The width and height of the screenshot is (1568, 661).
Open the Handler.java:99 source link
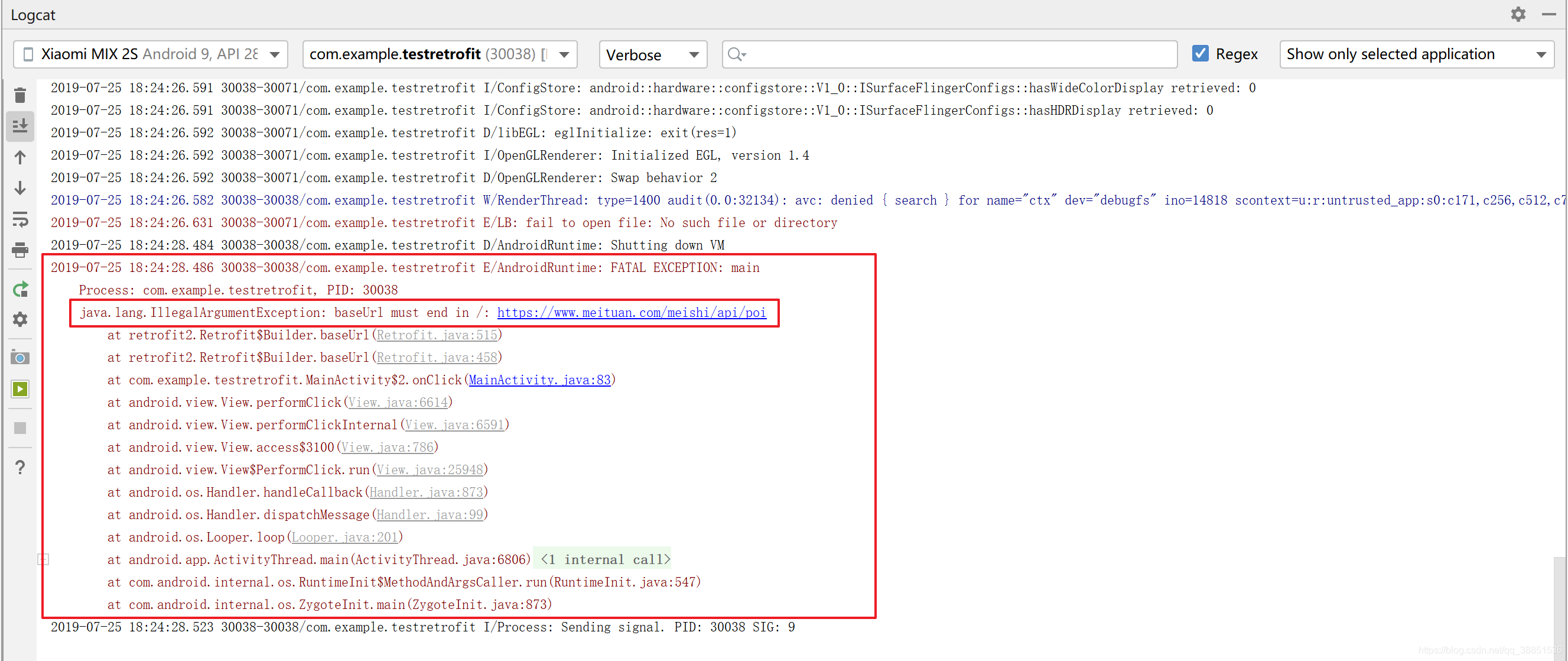coord(429,515)
